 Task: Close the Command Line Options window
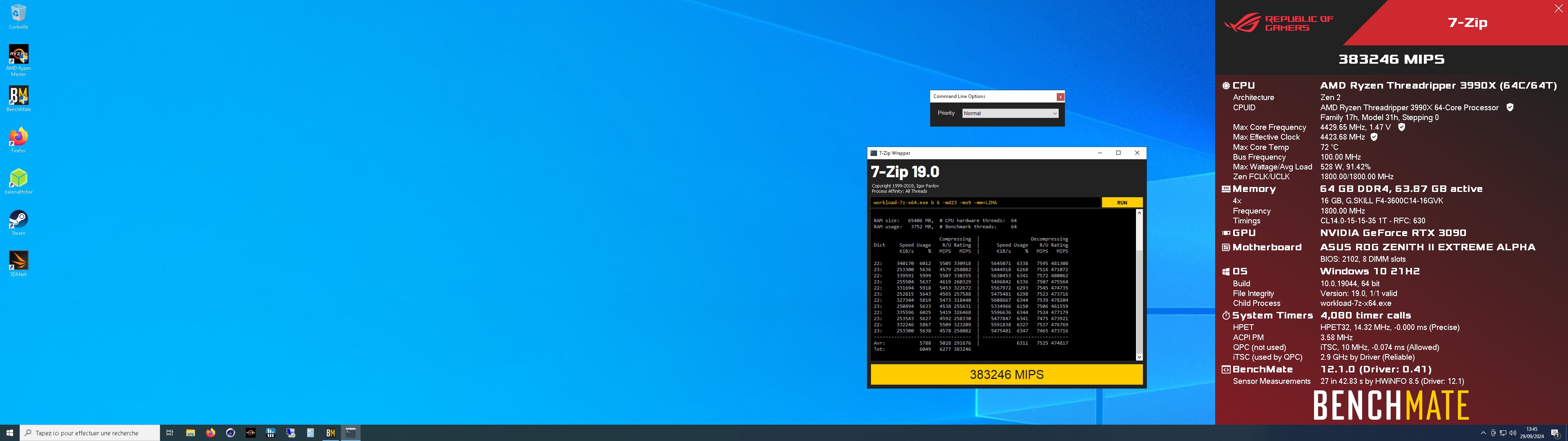click(1060, 96)
